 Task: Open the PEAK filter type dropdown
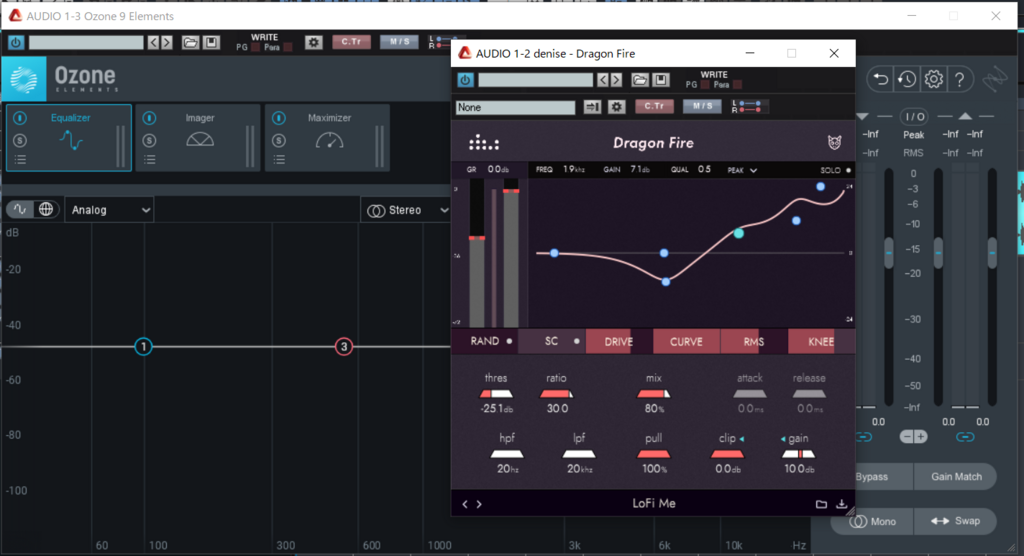(x=743, y=170)
